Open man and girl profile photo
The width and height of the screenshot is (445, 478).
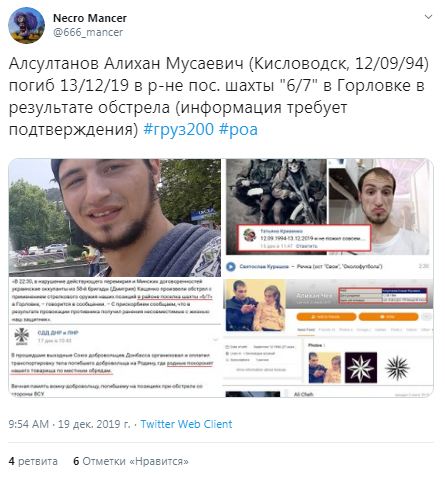coord(256,305)
